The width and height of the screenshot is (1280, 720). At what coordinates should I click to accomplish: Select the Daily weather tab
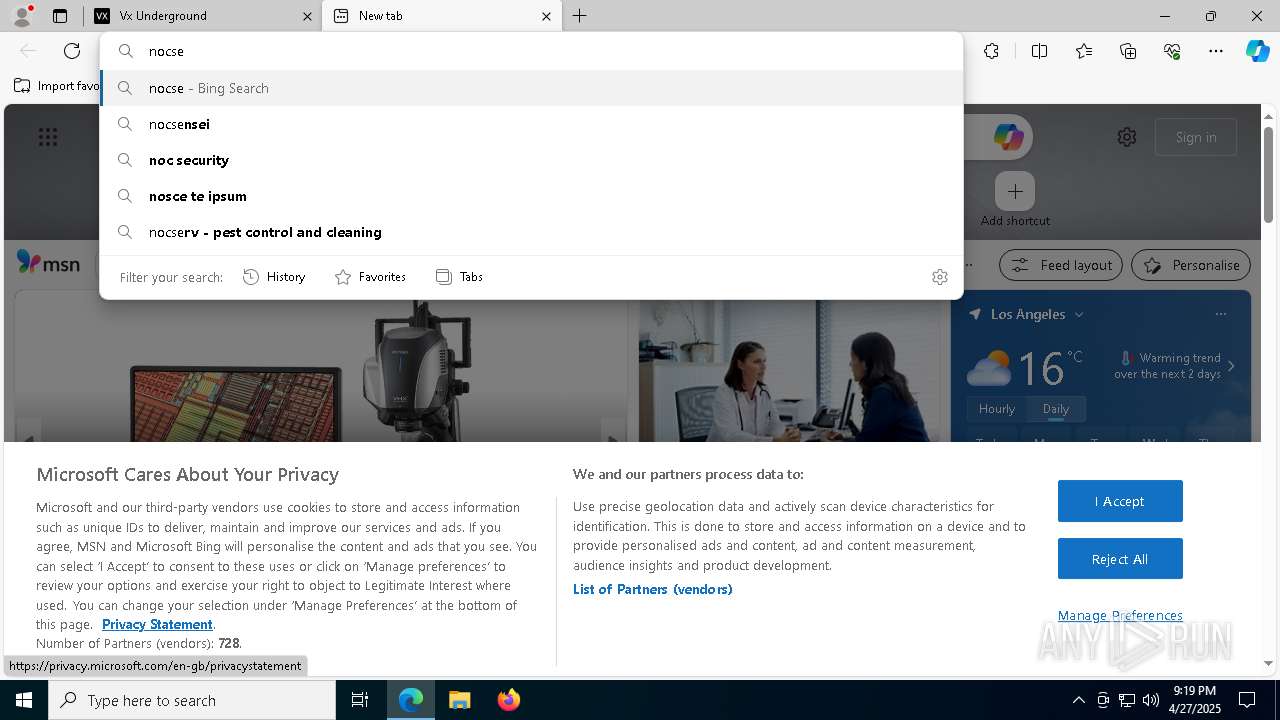coord(1056,409)
